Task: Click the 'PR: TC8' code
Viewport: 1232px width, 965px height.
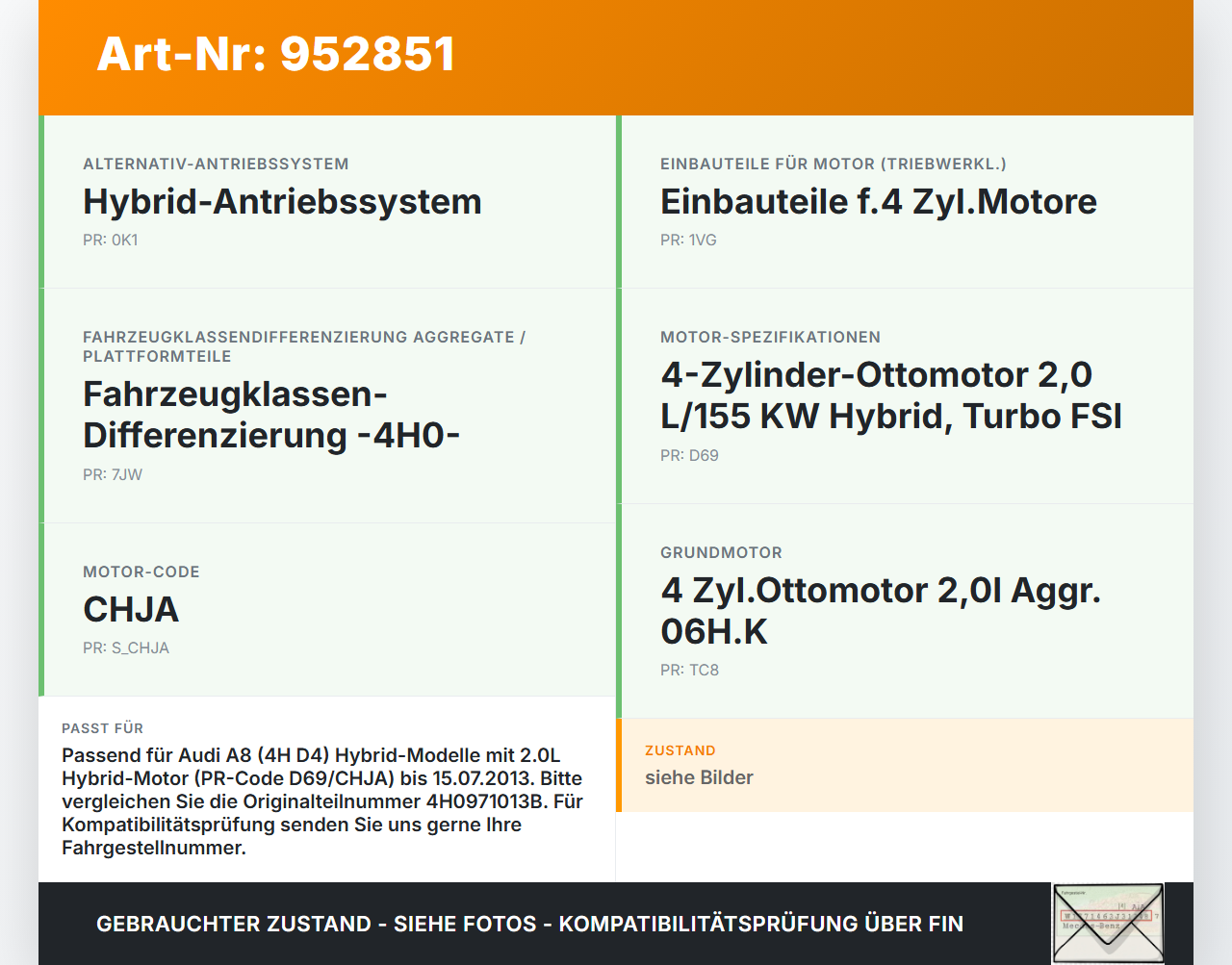Action: [689, 670]
